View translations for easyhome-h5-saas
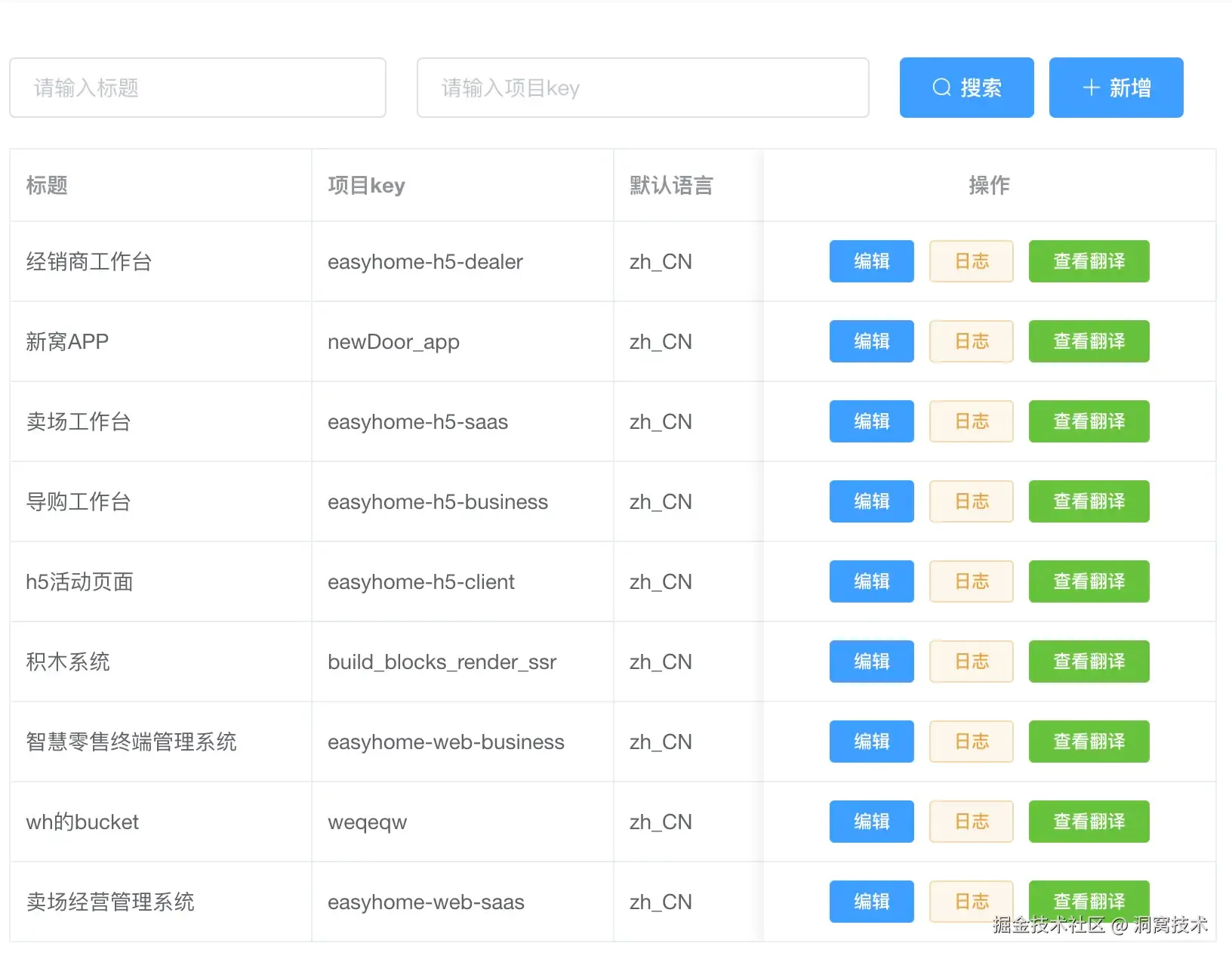1232x959 pixels. point(1089,421)
